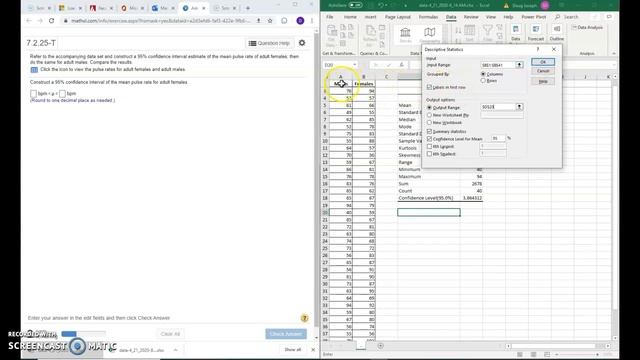
Task: Click the Output Range text field
Action: (x=498, y=107)
